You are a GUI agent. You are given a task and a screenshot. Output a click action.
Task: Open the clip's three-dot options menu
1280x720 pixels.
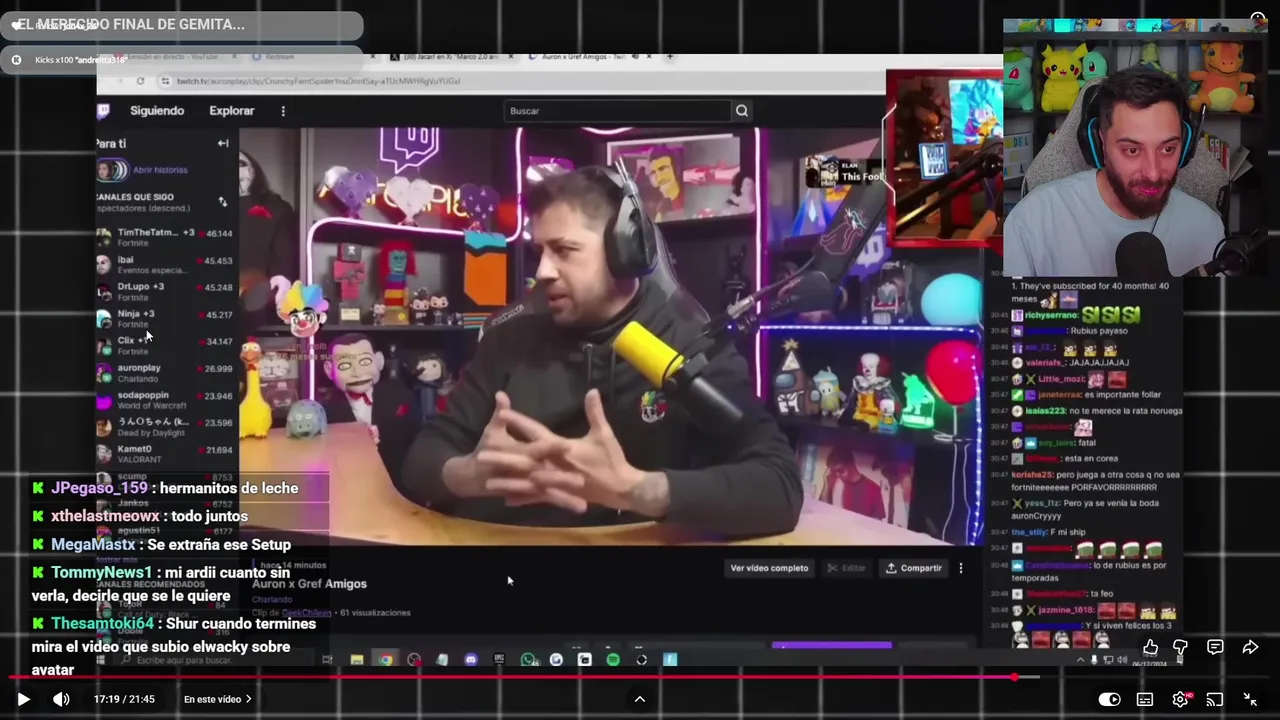tap(961, 568)
